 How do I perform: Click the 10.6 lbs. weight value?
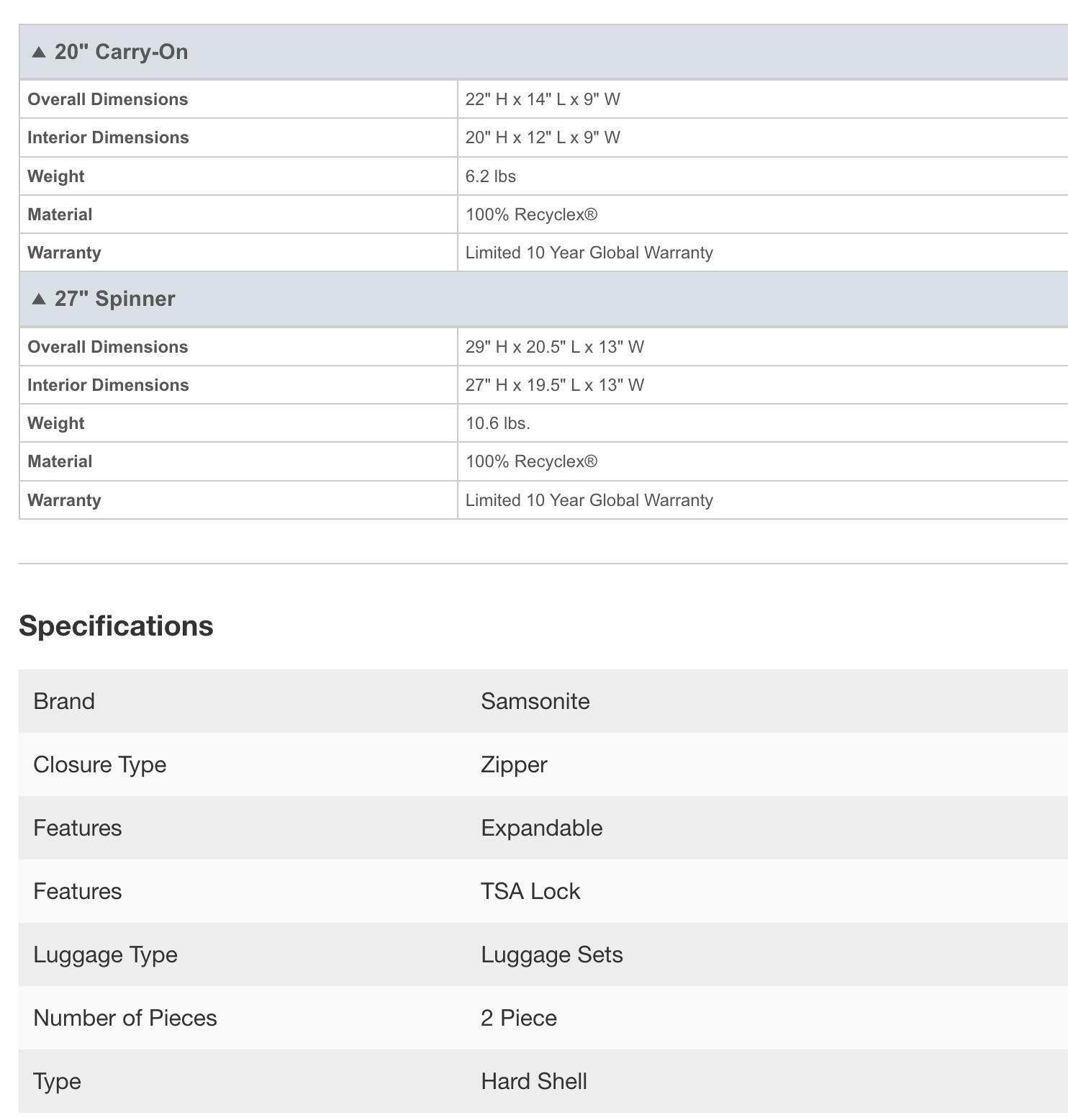498,423
